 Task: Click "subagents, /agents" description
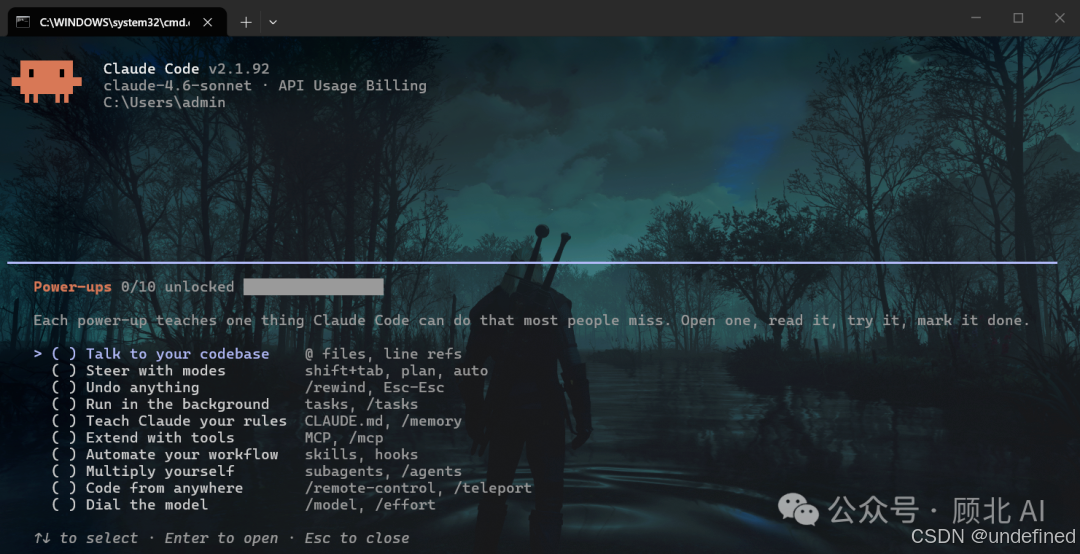point(383,471)
